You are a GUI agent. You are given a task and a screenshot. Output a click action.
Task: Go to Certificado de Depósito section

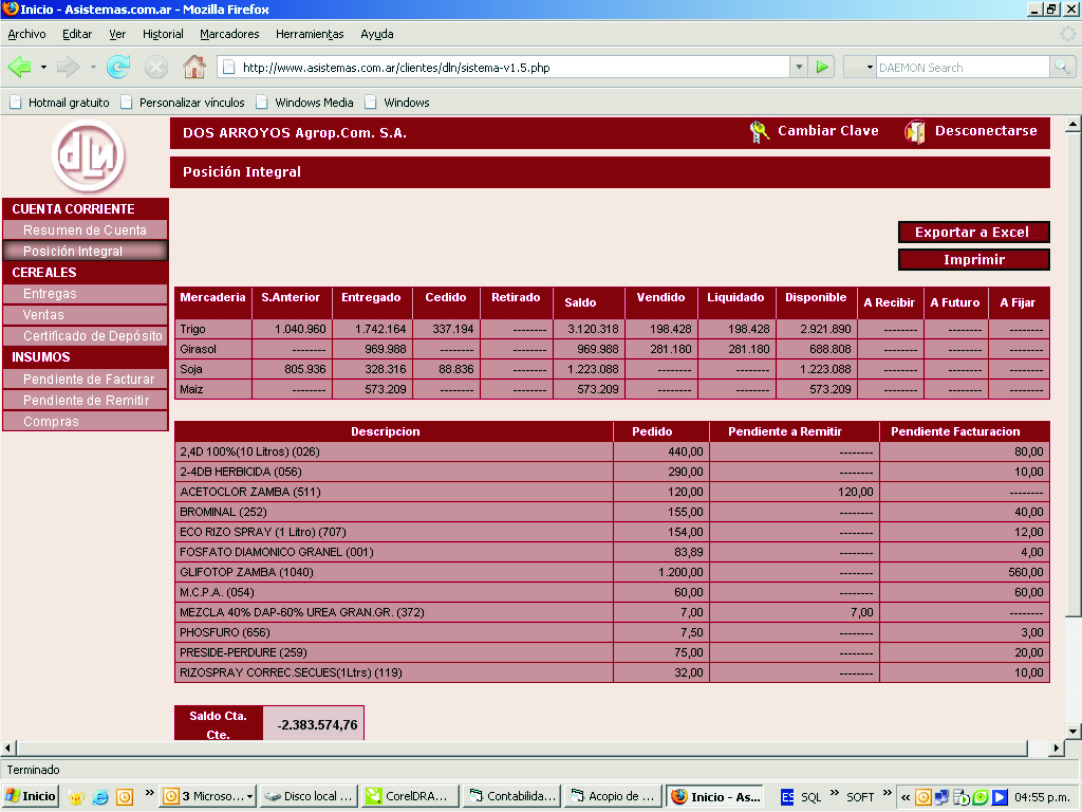(92, 336)
